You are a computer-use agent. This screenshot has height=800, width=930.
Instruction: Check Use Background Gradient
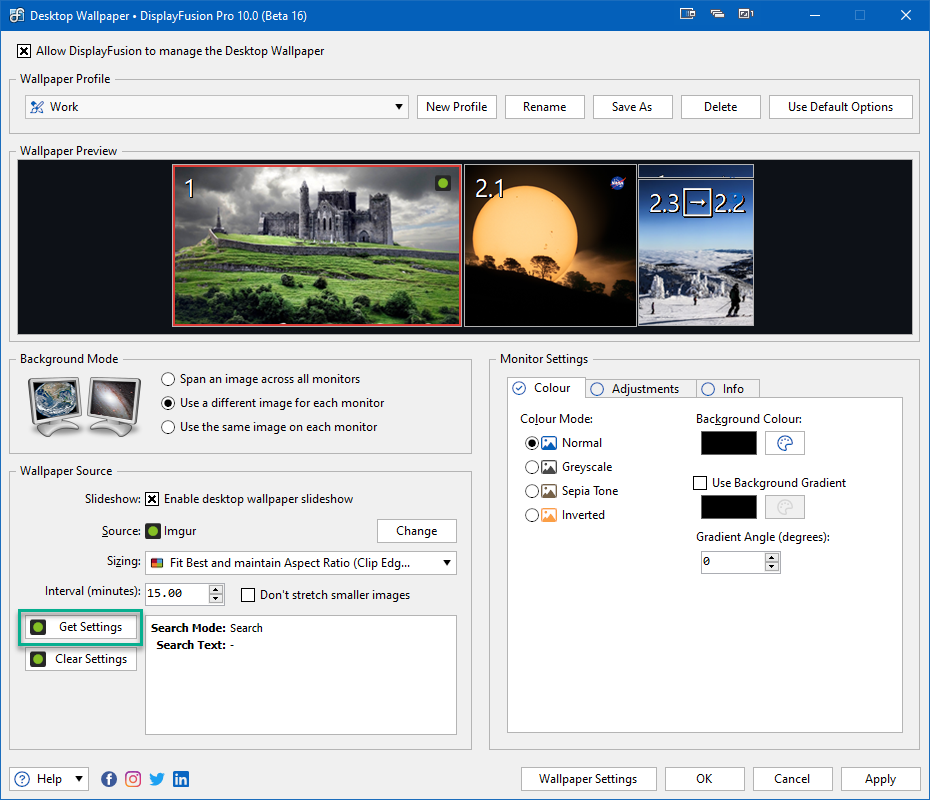tap(699, 483)
